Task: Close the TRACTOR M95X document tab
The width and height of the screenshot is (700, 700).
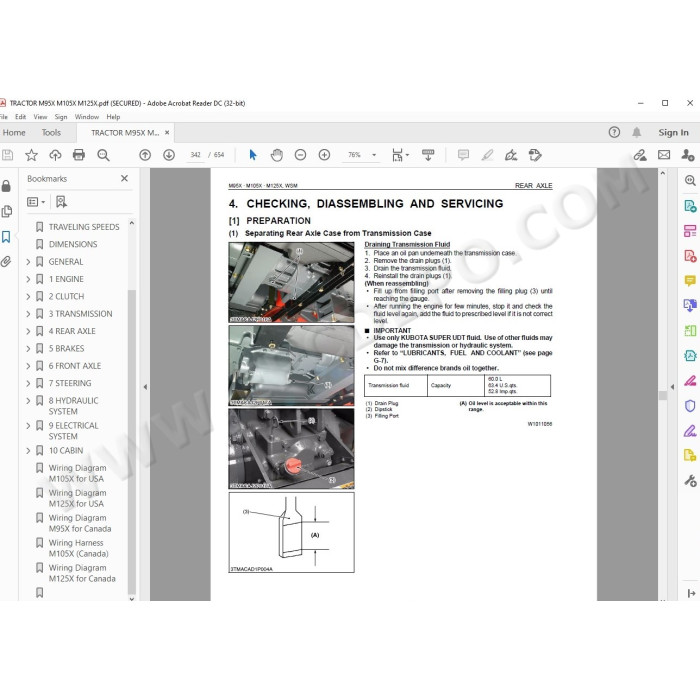Action: tap(167, 133)
